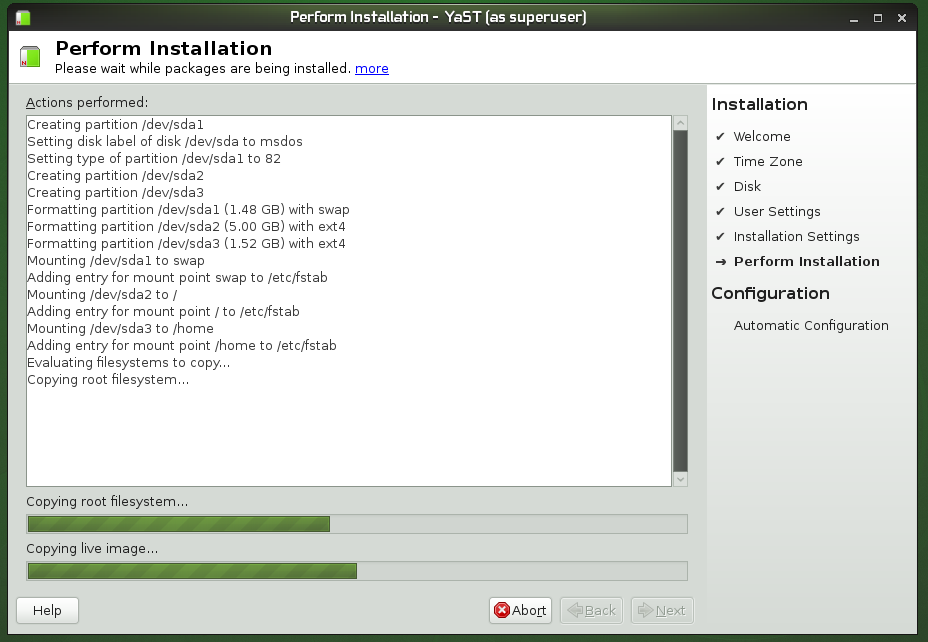The image size is (928, 642).
Task: Click 'Adding entry for mount point swap' line
Action: (x=178, y=278)
